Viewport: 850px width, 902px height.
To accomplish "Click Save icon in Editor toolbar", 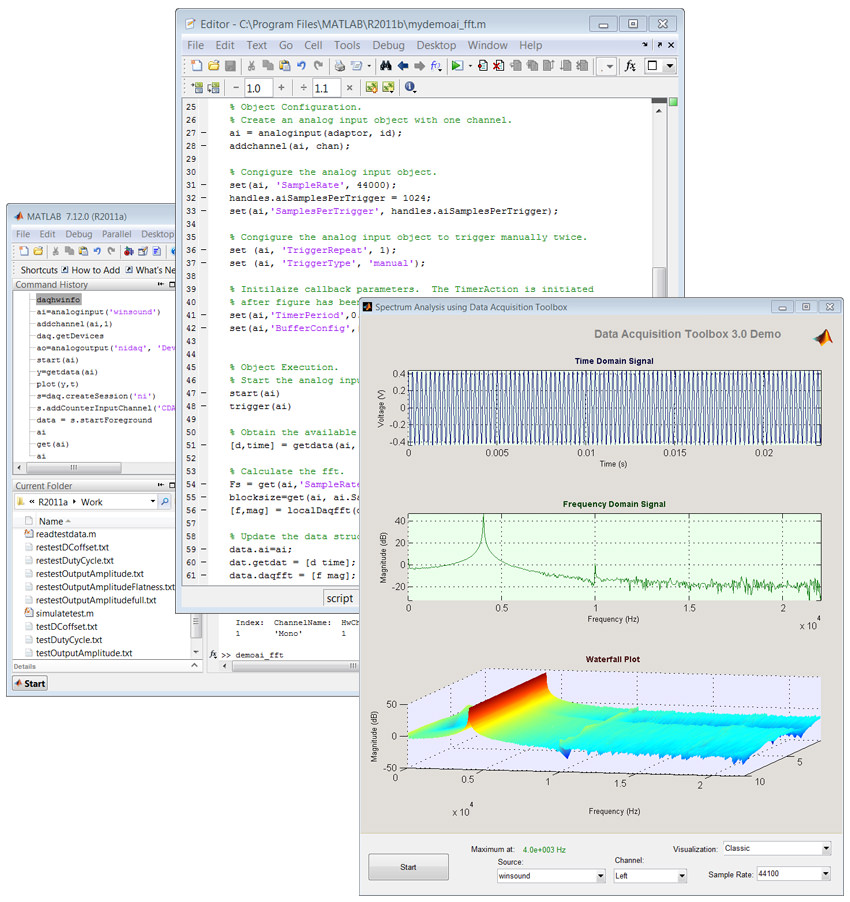I will [x=230, y=66].
